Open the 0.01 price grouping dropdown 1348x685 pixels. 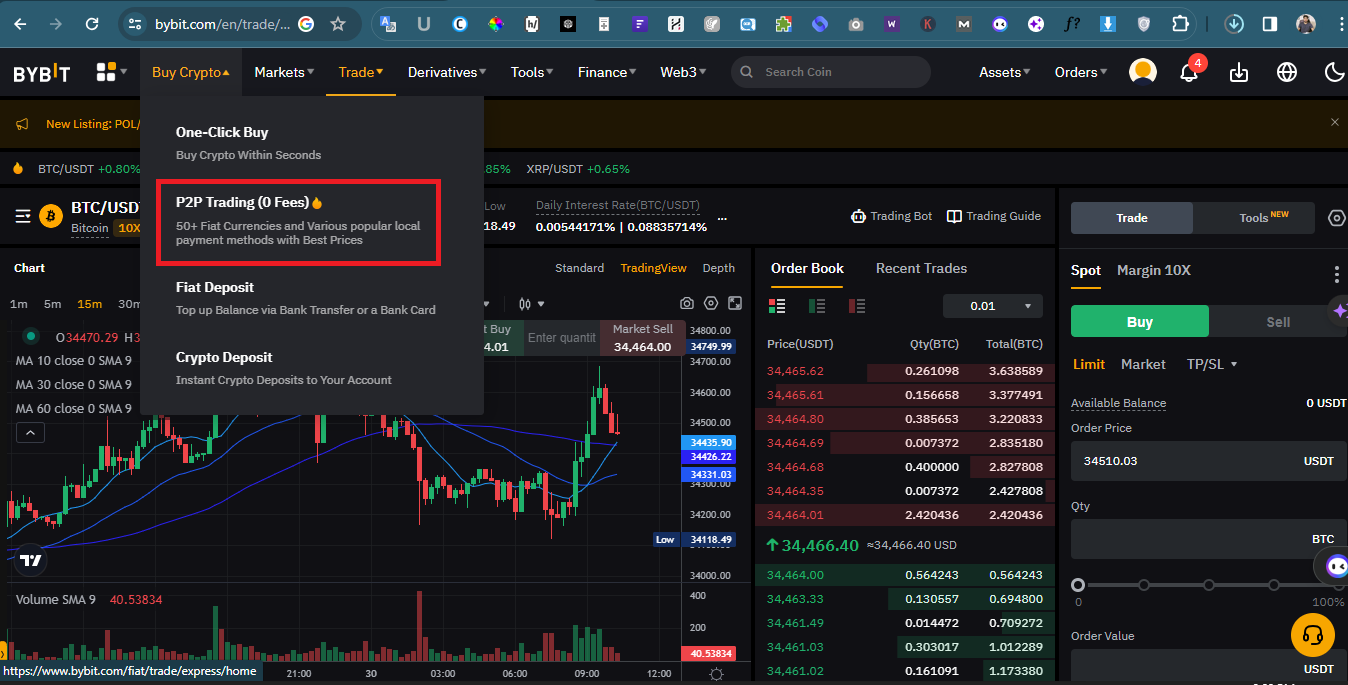point(993,306)
